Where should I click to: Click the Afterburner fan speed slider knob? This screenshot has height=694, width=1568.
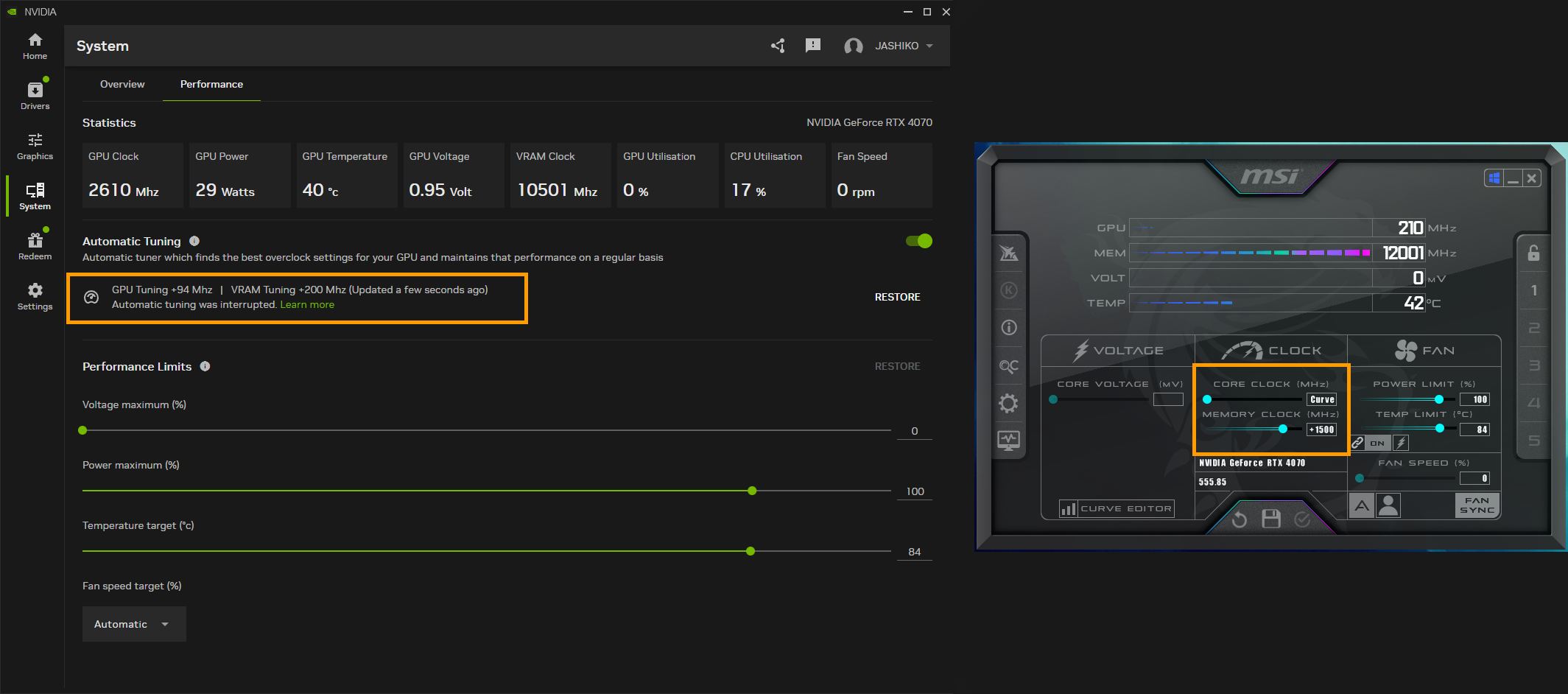(x=1360, y=478)
